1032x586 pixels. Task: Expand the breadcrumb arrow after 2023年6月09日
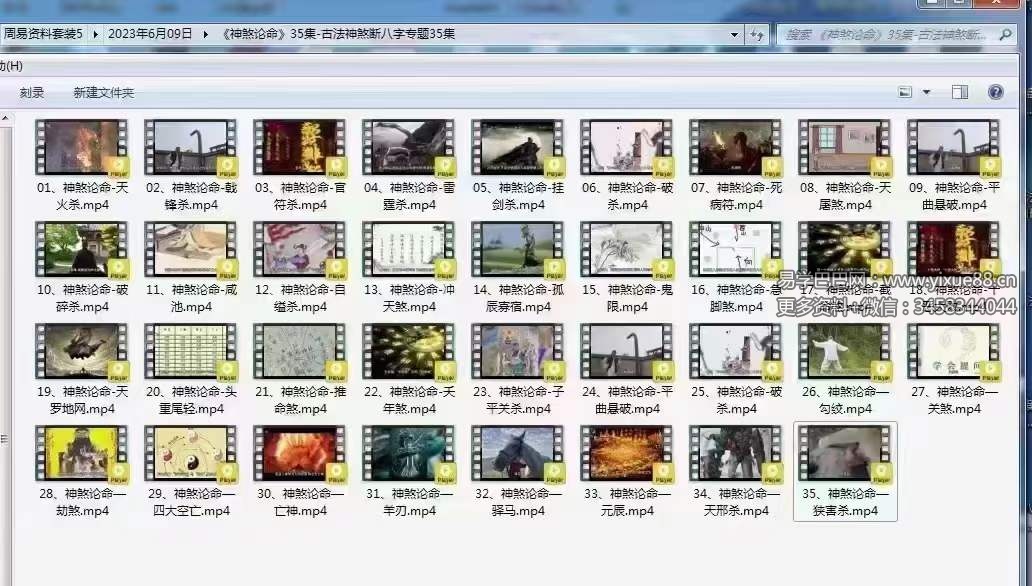205,32
